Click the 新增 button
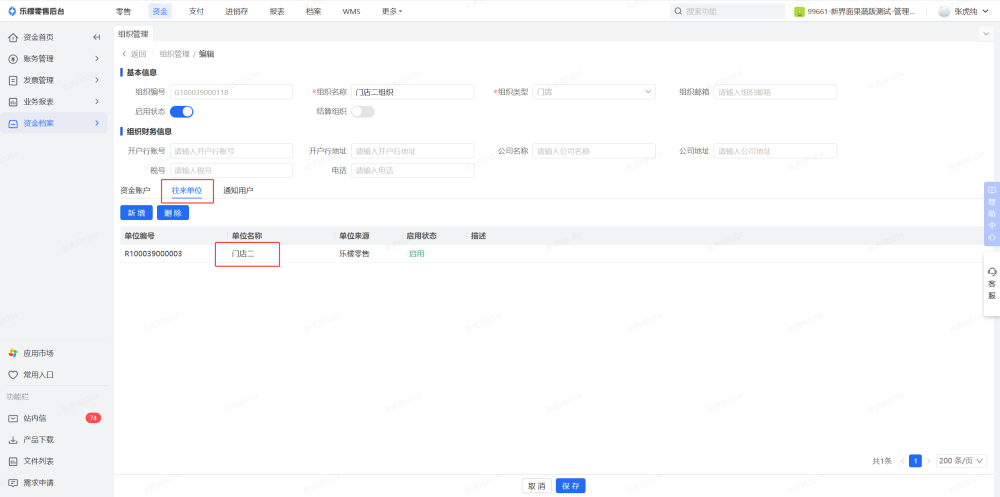This screenshot has width=1000, height=497. [x=136, y=213]
